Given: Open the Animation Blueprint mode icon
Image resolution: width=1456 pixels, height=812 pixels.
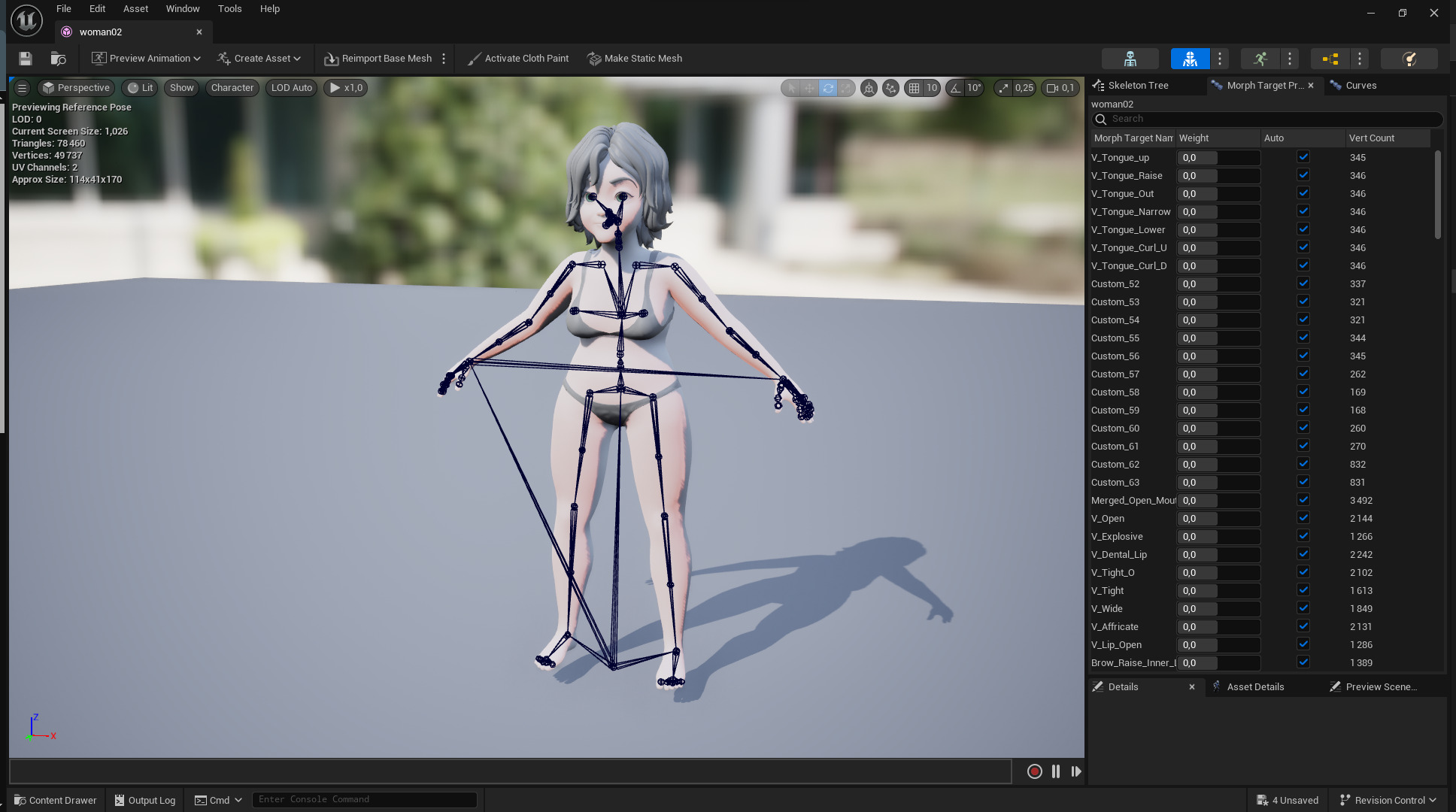Looking at the screenshot, I should click(1330, 59).
